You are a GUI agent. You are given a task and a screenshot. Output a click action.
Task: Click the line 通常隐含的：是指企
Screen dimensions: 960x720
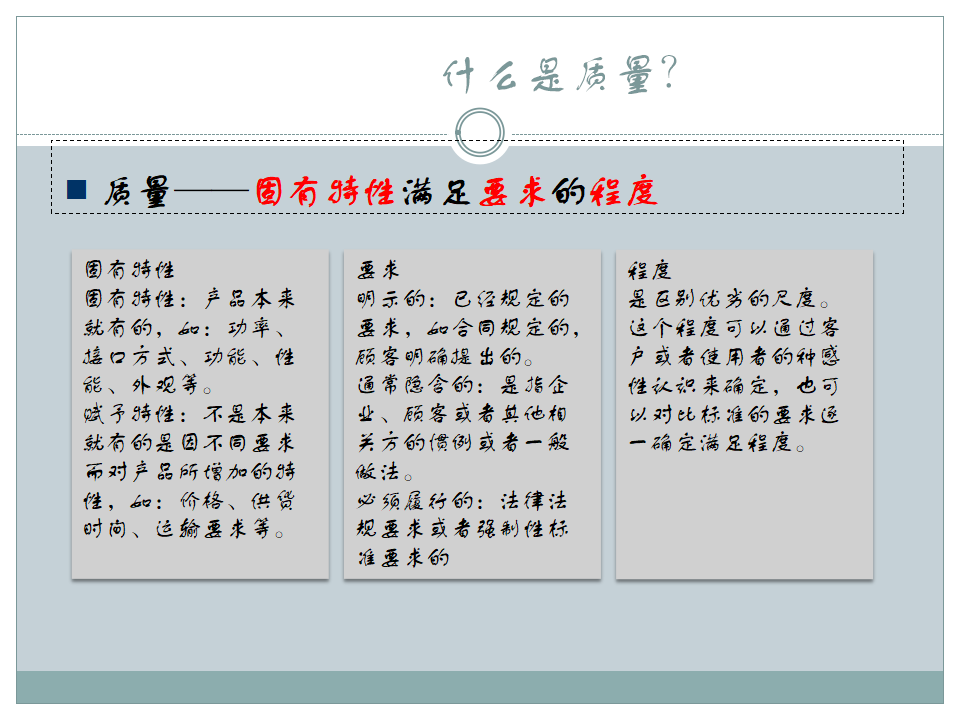[x=463, y=384]
